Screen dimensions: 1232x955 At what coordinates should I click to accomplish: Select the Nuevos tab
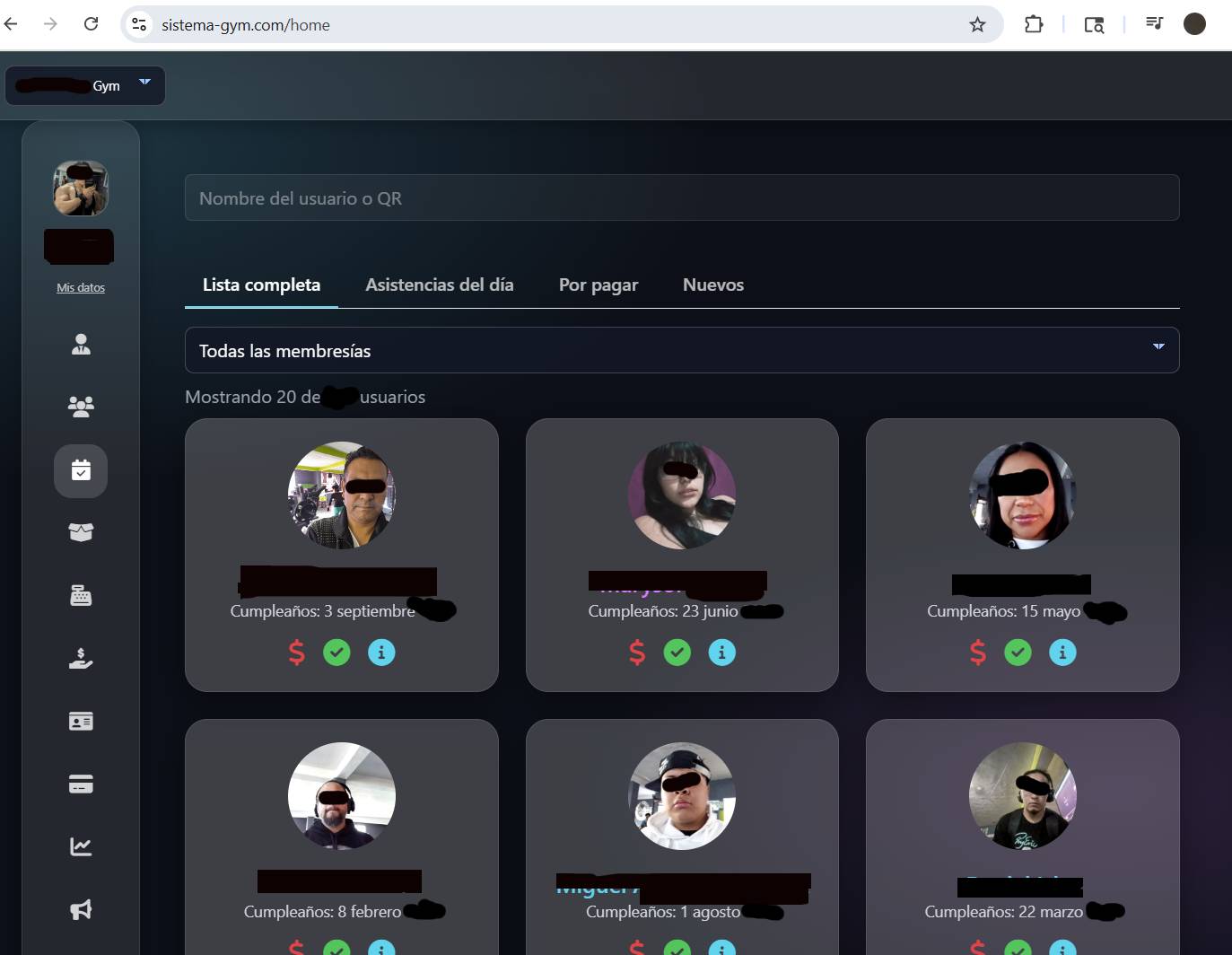tap(712, 285)
